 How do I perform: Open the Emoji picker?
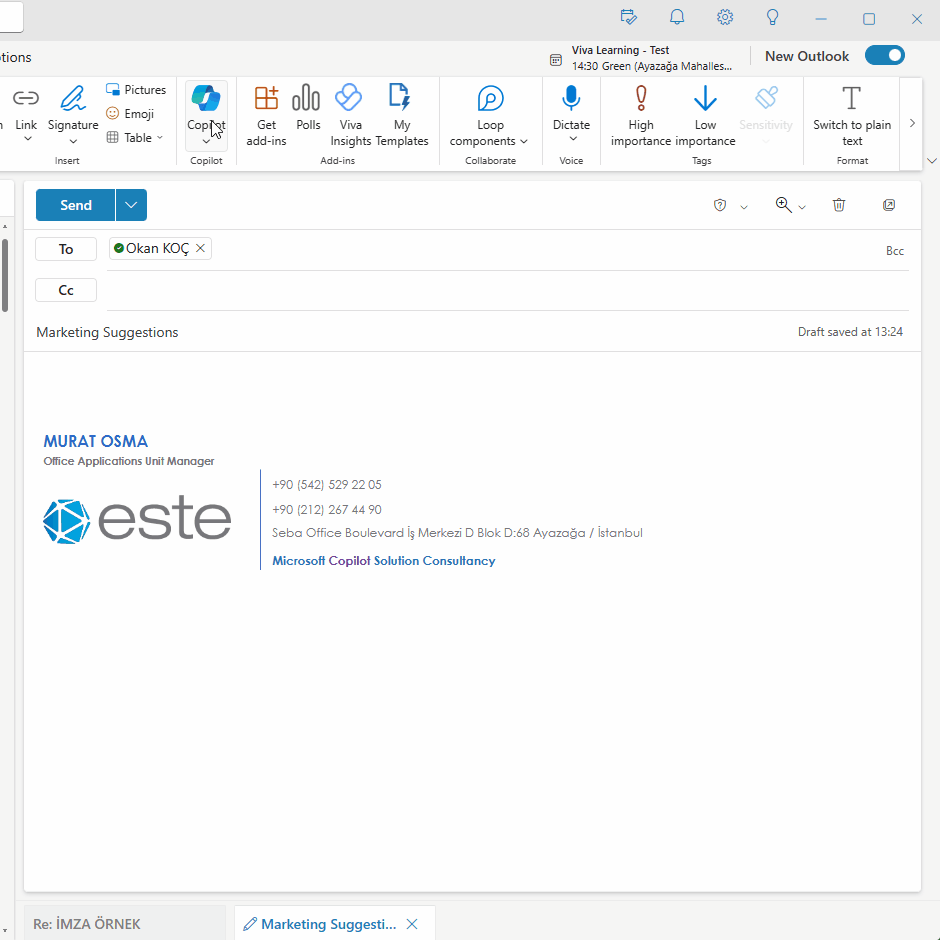(130, 113)
